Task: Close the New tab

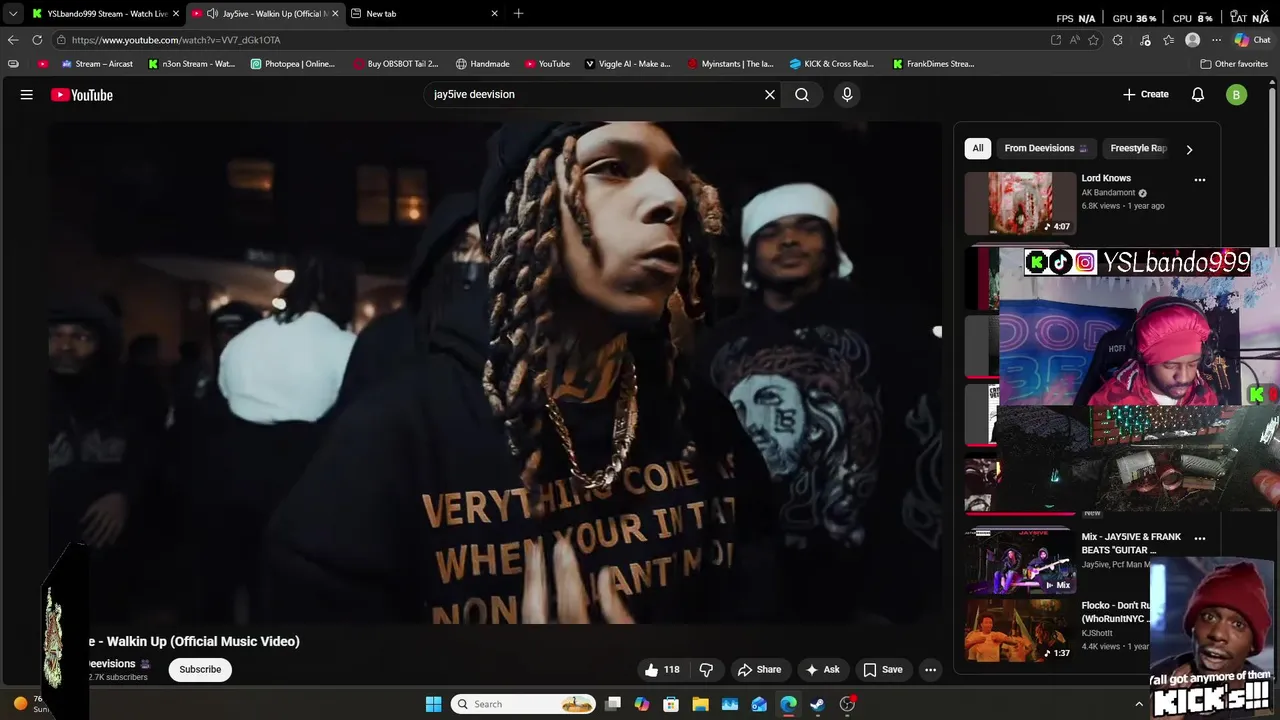Action: 494,14
